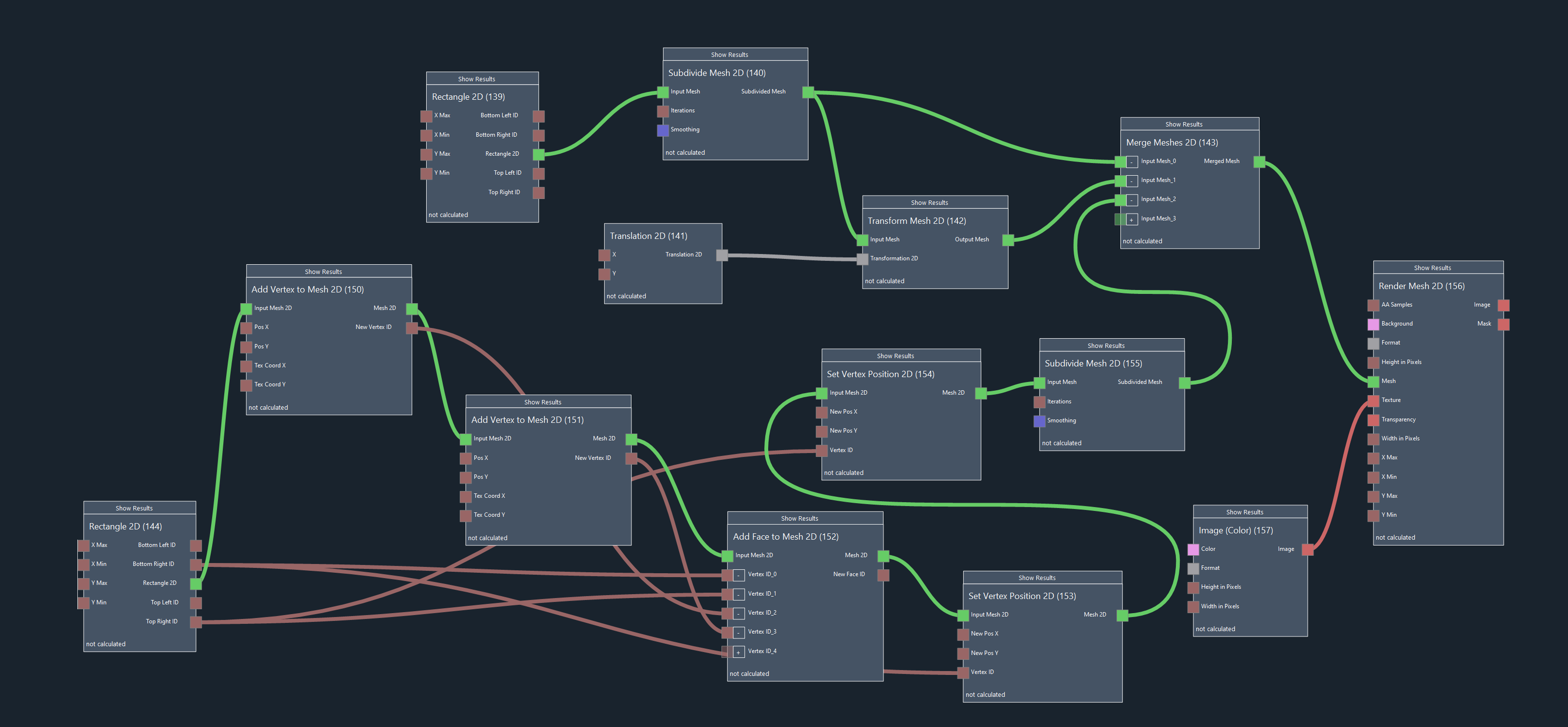Select the Transform Mesh 2D (142) node title
Image resolution: width=1568 pixels, height=727 pixels.
pyautogui.click(x=916, y=221)
